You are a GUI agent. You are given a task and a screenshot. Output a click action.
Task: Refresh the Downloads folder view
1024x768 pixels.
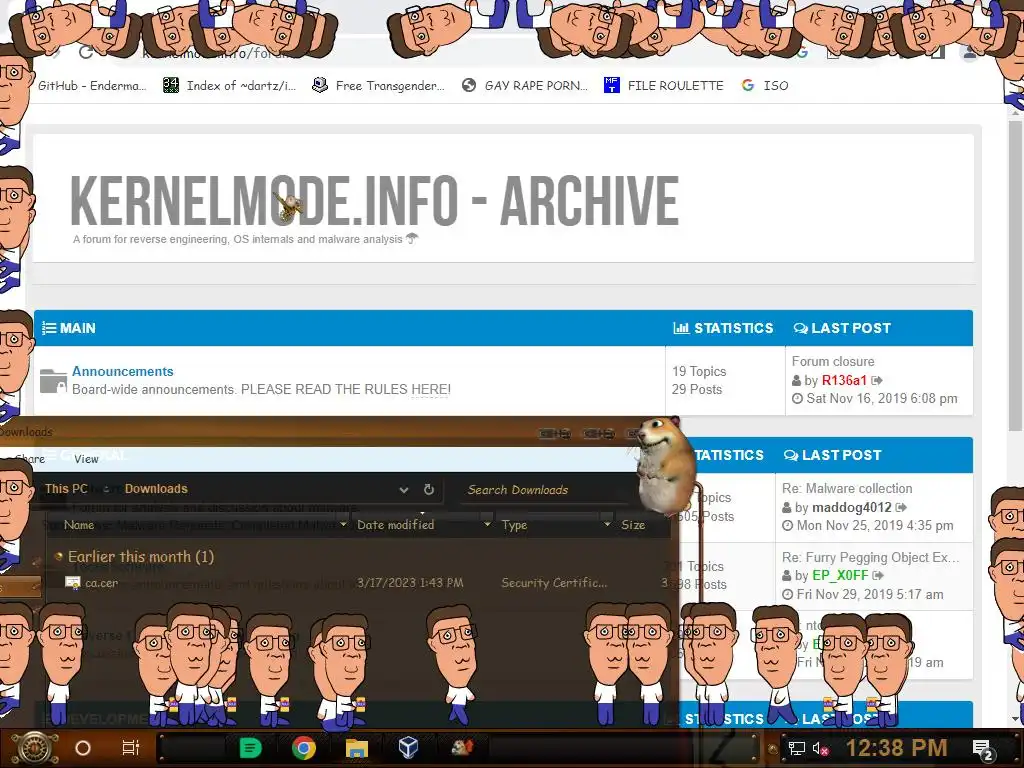click(x=429, y=489)
